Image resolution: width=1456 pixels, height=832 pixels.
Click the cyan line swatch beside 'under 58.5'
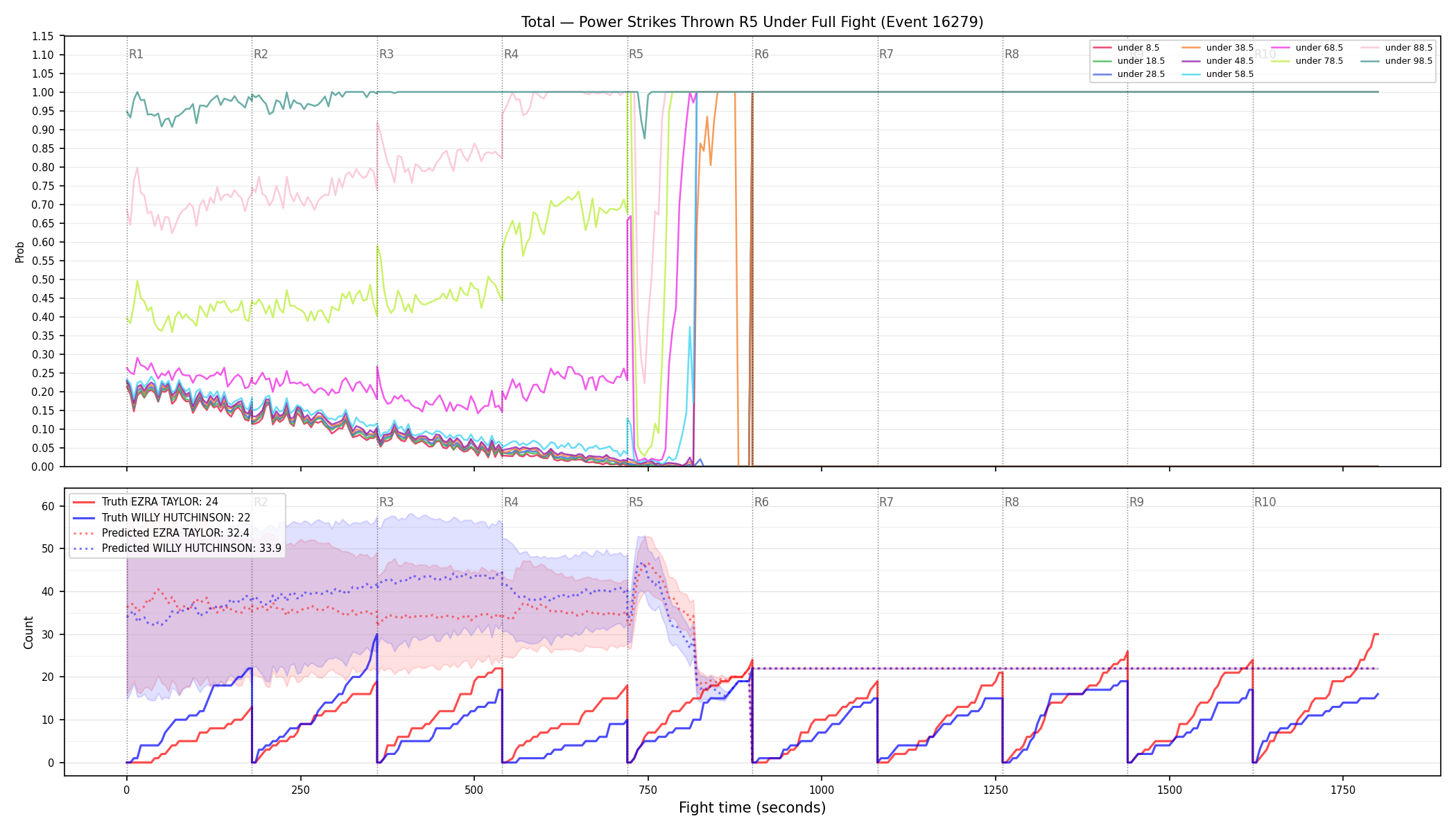coord(1191,74)
